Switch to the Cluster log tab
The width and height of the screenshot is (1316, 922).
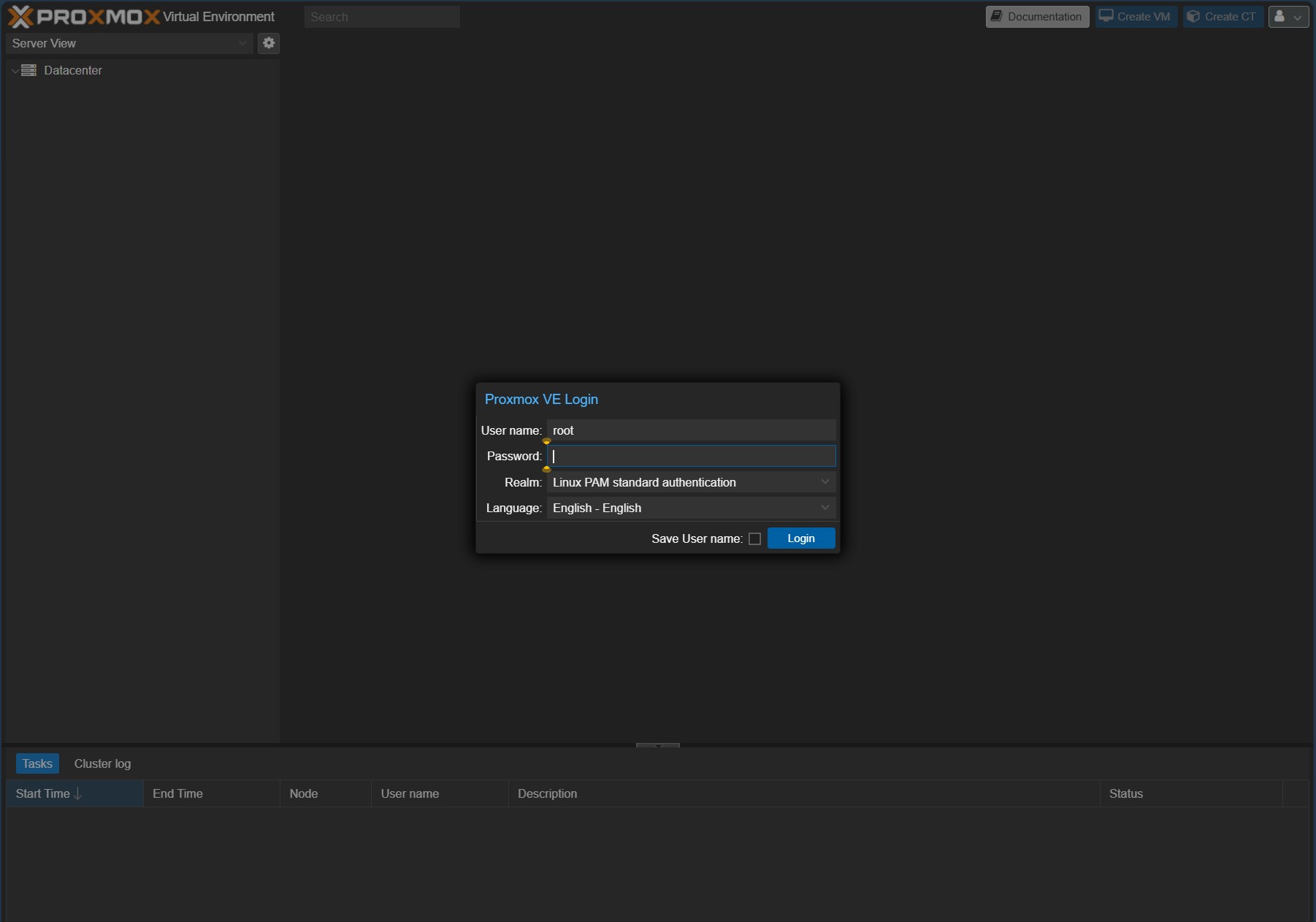102,763
